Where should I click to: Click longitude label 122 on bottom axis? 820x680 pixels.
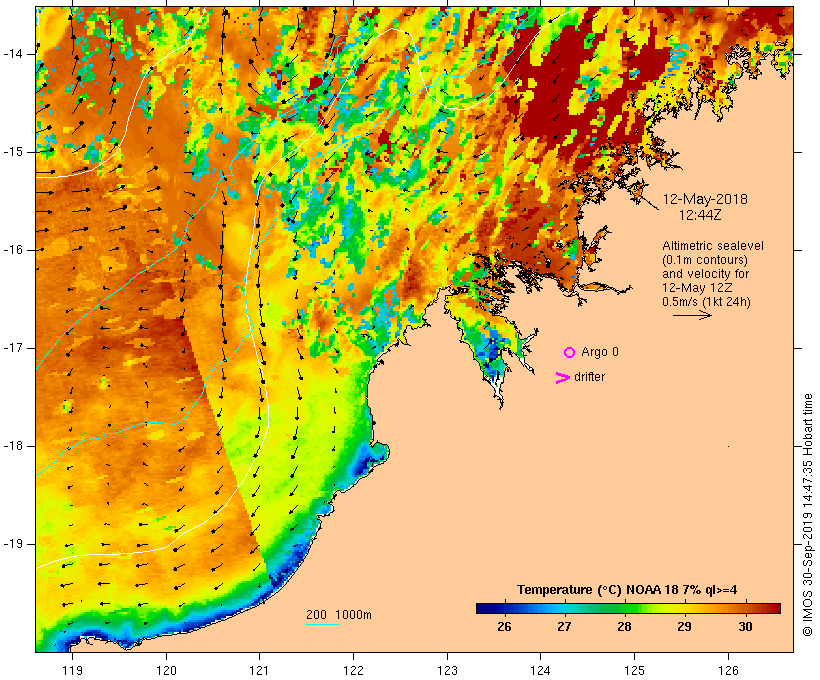354,671
